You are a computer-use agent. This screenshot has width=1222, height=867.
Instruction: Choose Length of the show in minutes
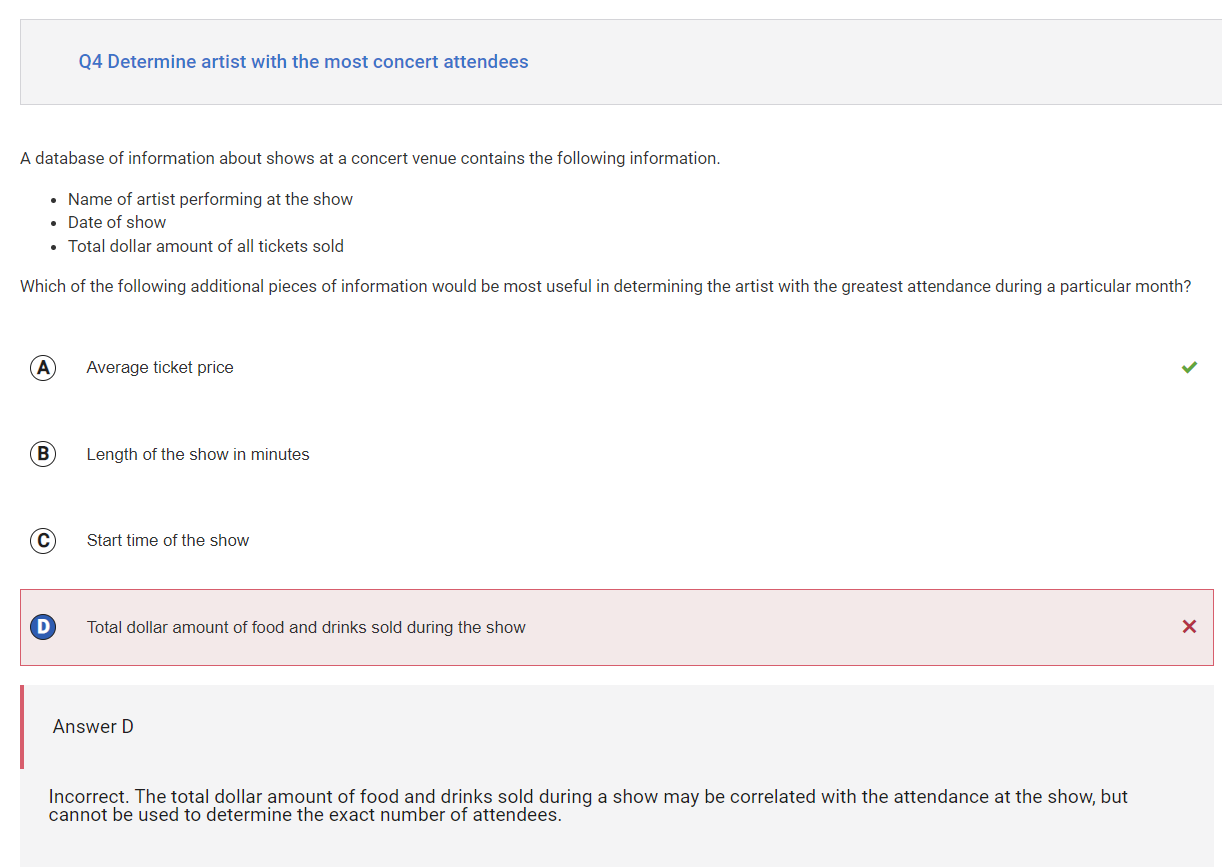[198, 454]
